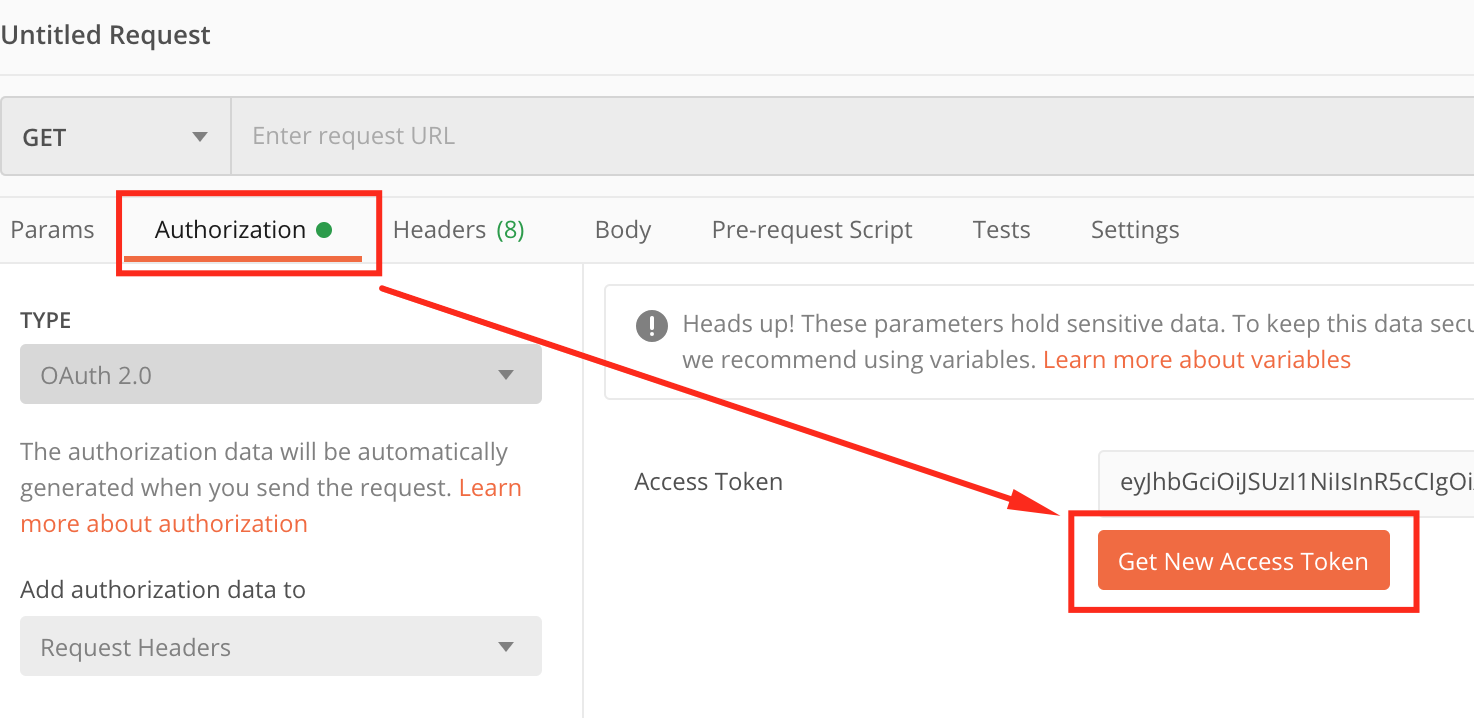Viewport: 1474px width, 718px height.
Task: Follow the Learn more about variables link
Action: (1197, 360)
